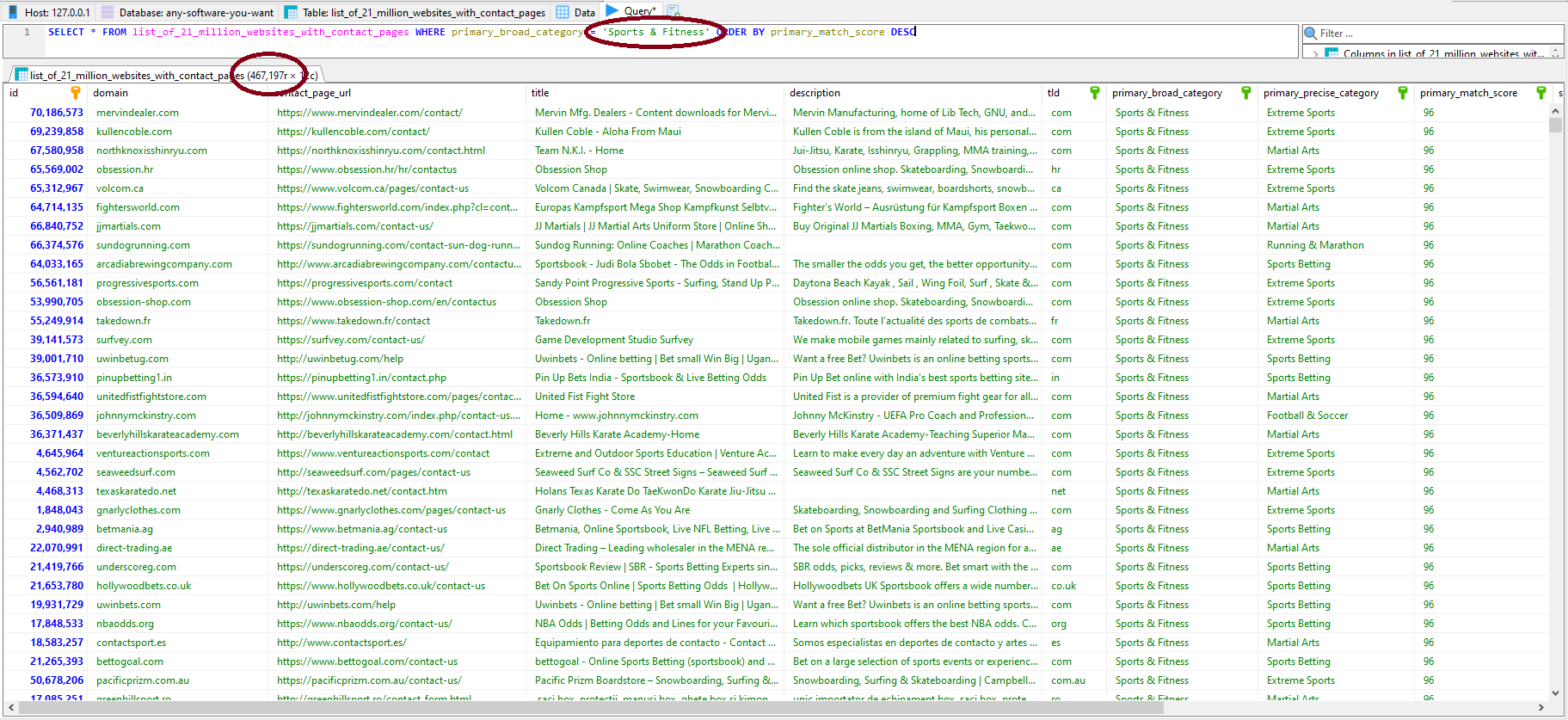This screenshot has height=720, width=1568.
Task: Switch to the Data tab
Action: [575, 12]
